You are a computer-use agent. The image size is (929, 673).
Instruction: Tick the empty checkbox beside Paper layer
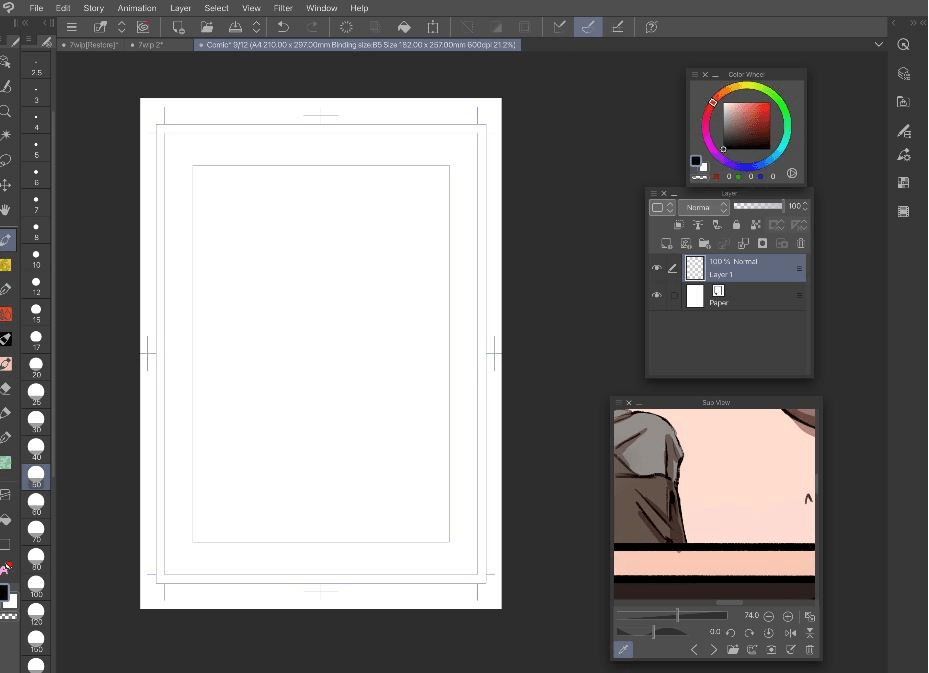pyautogui.click(x=674, y=296)
